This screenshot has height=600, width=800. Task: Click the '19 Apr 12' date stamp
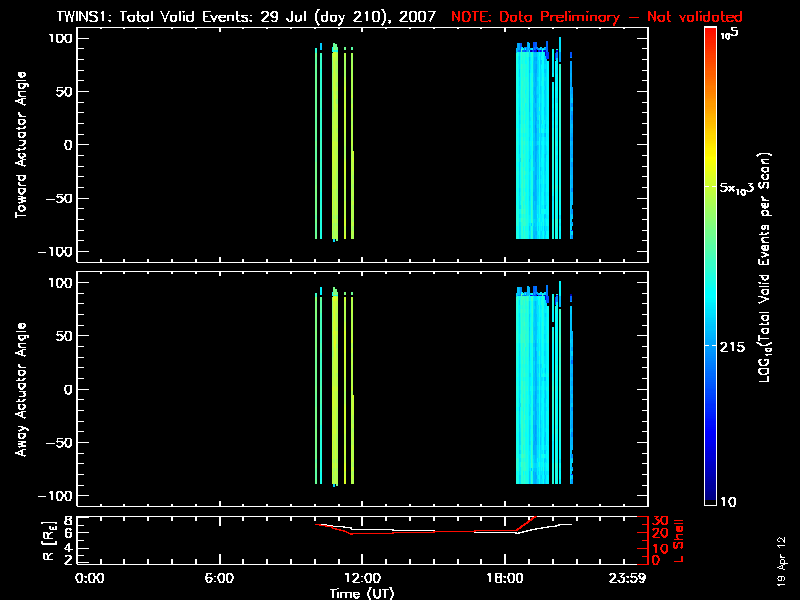pos(782,562)
